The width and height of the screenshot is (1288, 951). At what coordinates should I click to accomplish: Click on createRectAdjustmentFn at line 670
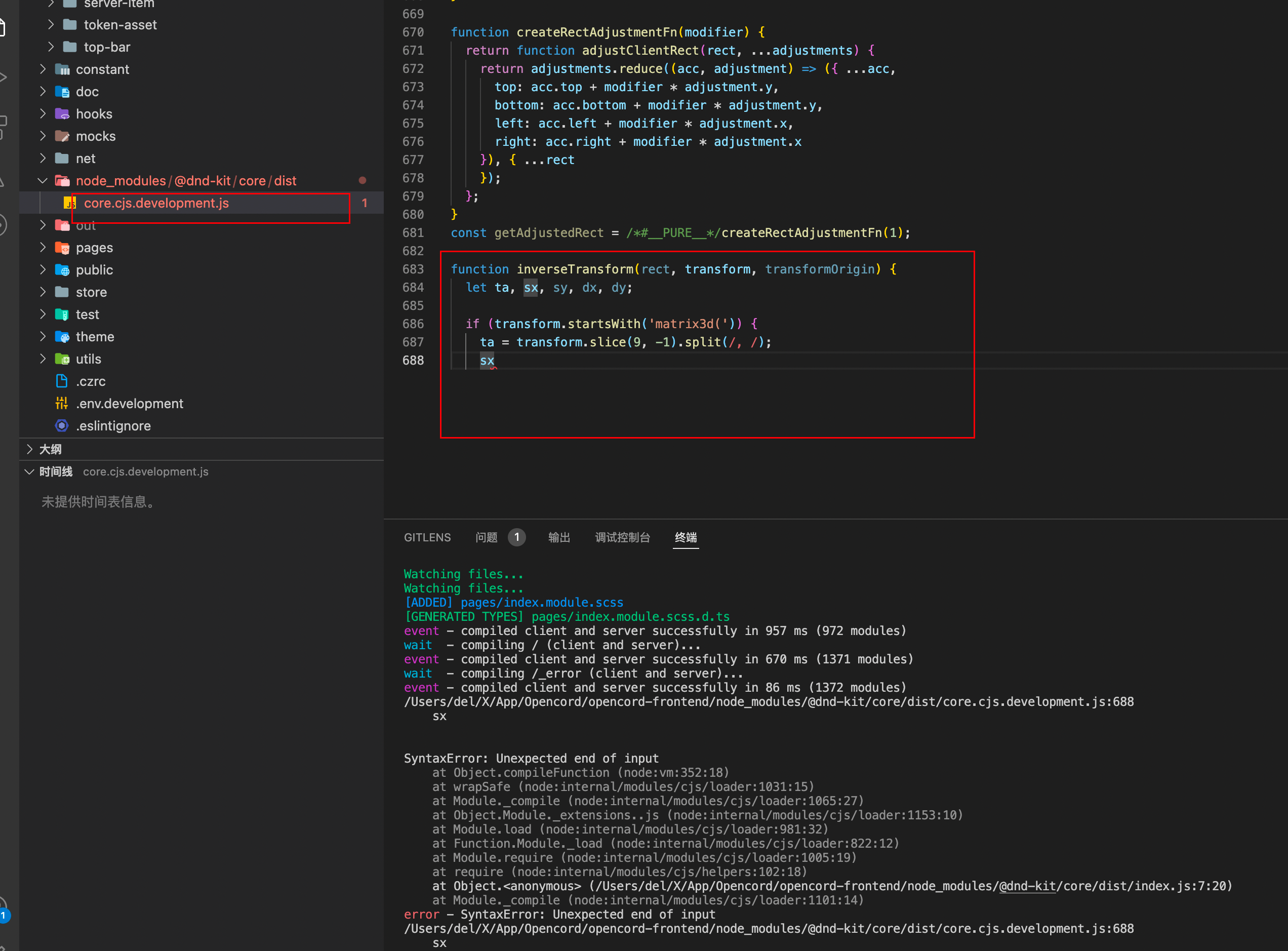coord(596,32)
